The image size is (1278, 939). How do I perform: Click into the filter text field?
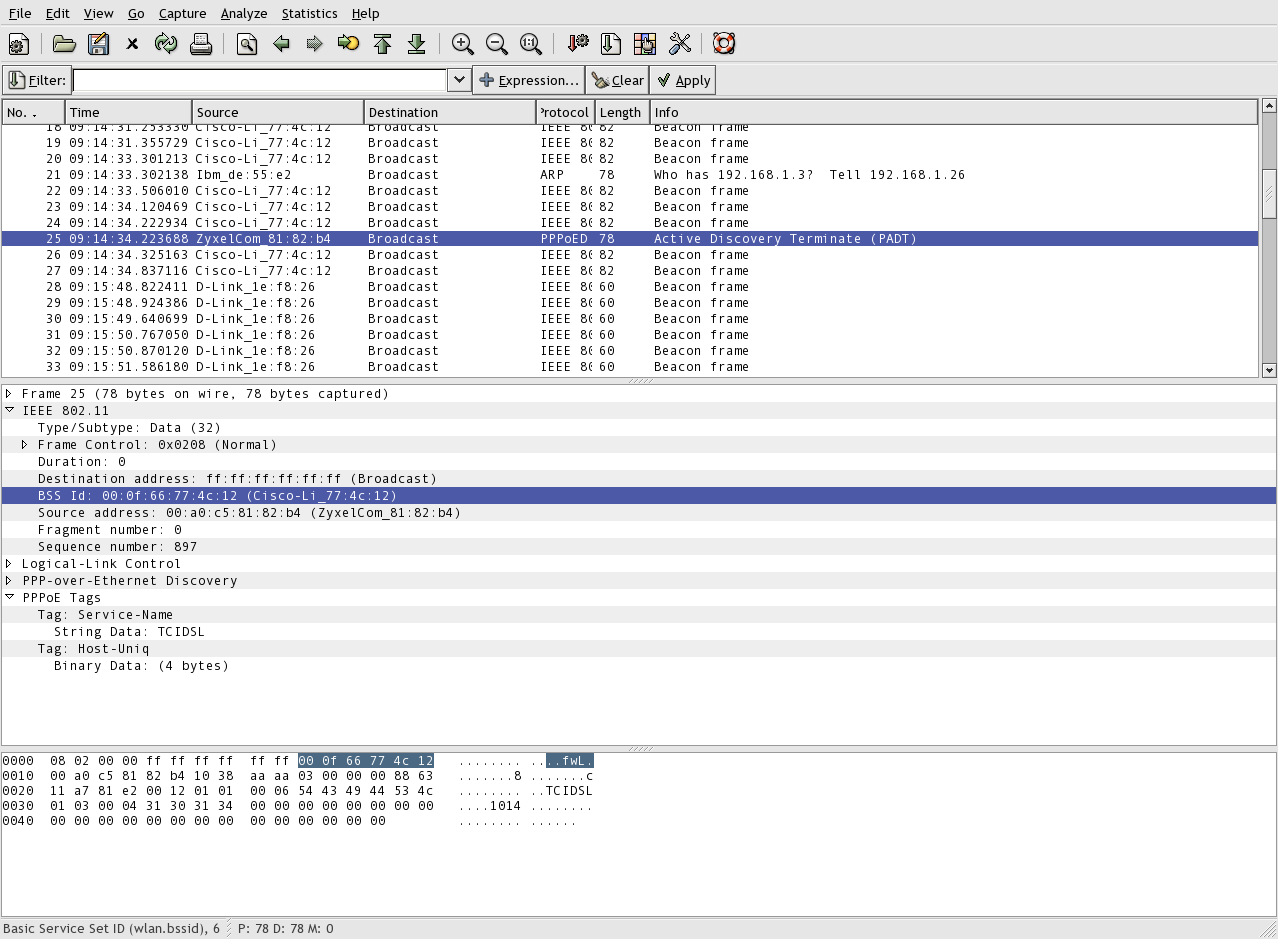(x=260, y=80)
